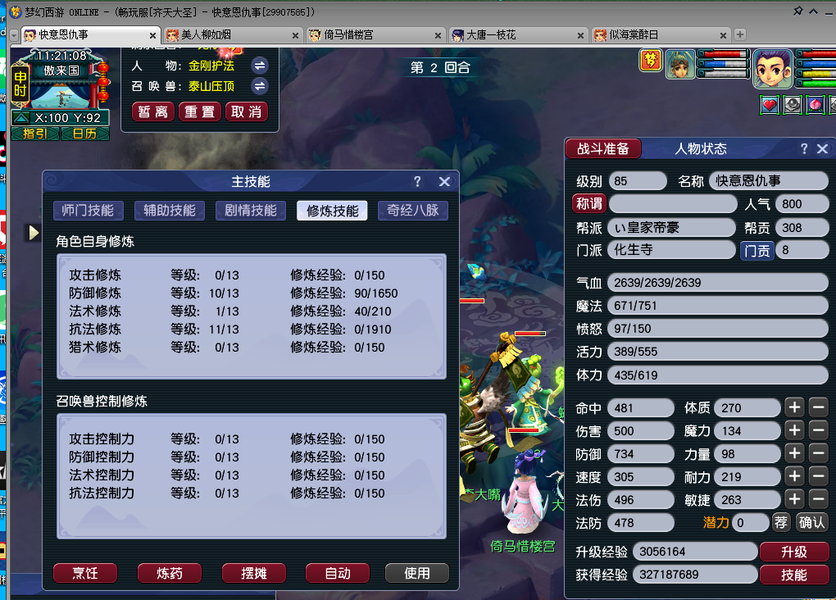Click the pink gem status icon

tap(816, 105)
